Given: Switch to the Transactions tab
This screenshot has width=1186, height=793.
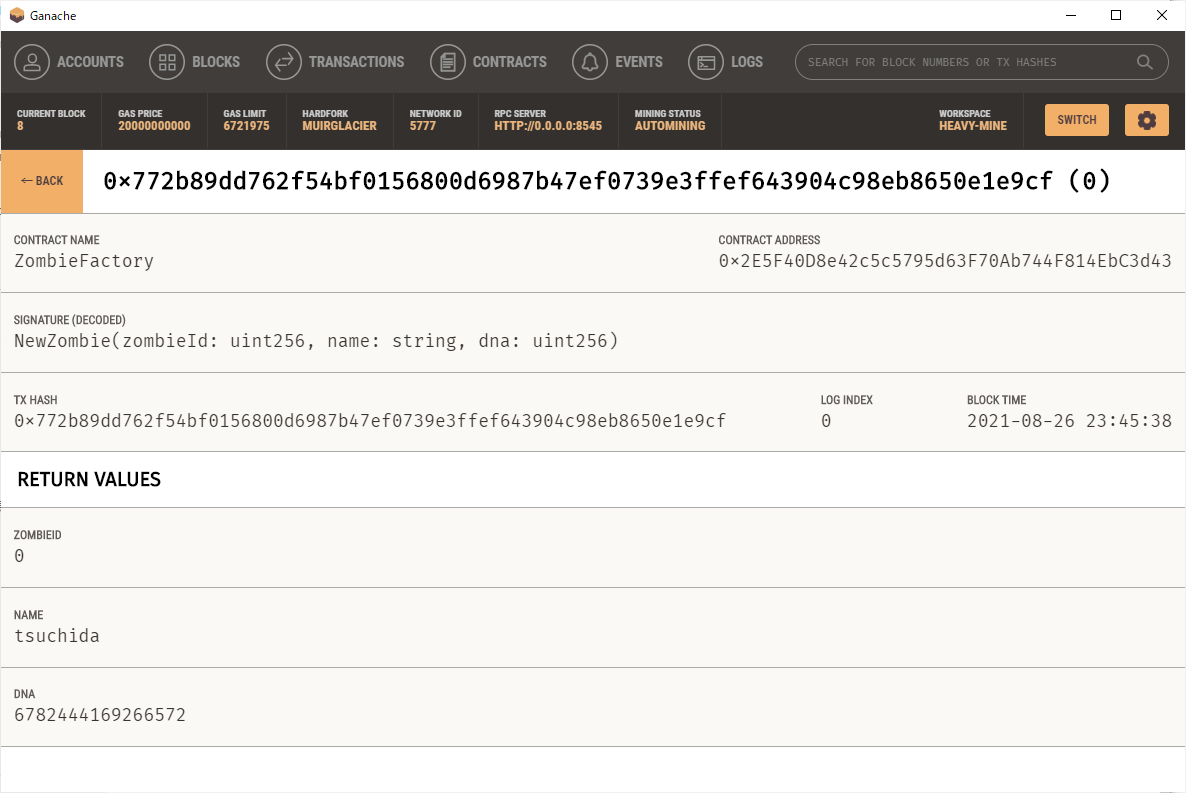Looking at the screenshot, I should 335,62.
